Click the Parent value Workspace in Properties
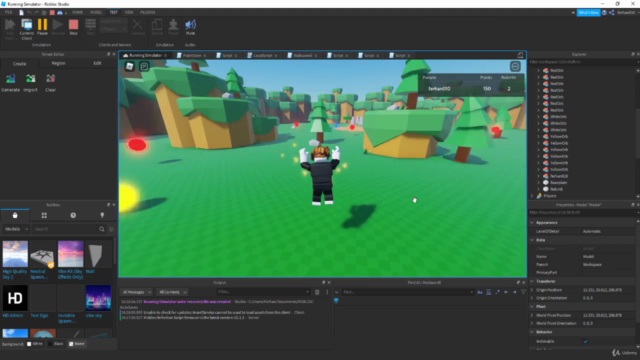The width and height of the screenshot is (640, 360). [592, 264]
